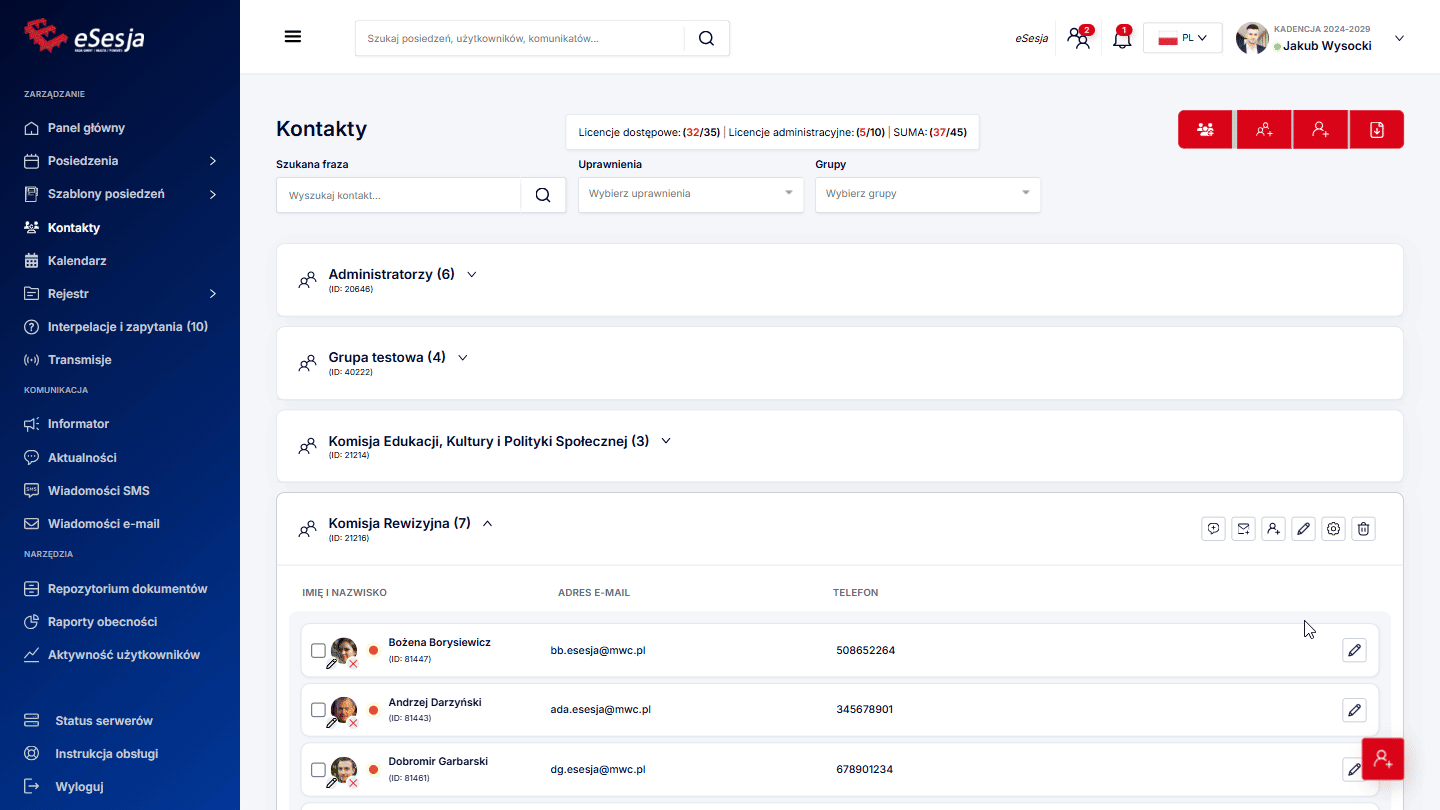Select the checkbox for Andrzej Darzyński

click(318, 710)
